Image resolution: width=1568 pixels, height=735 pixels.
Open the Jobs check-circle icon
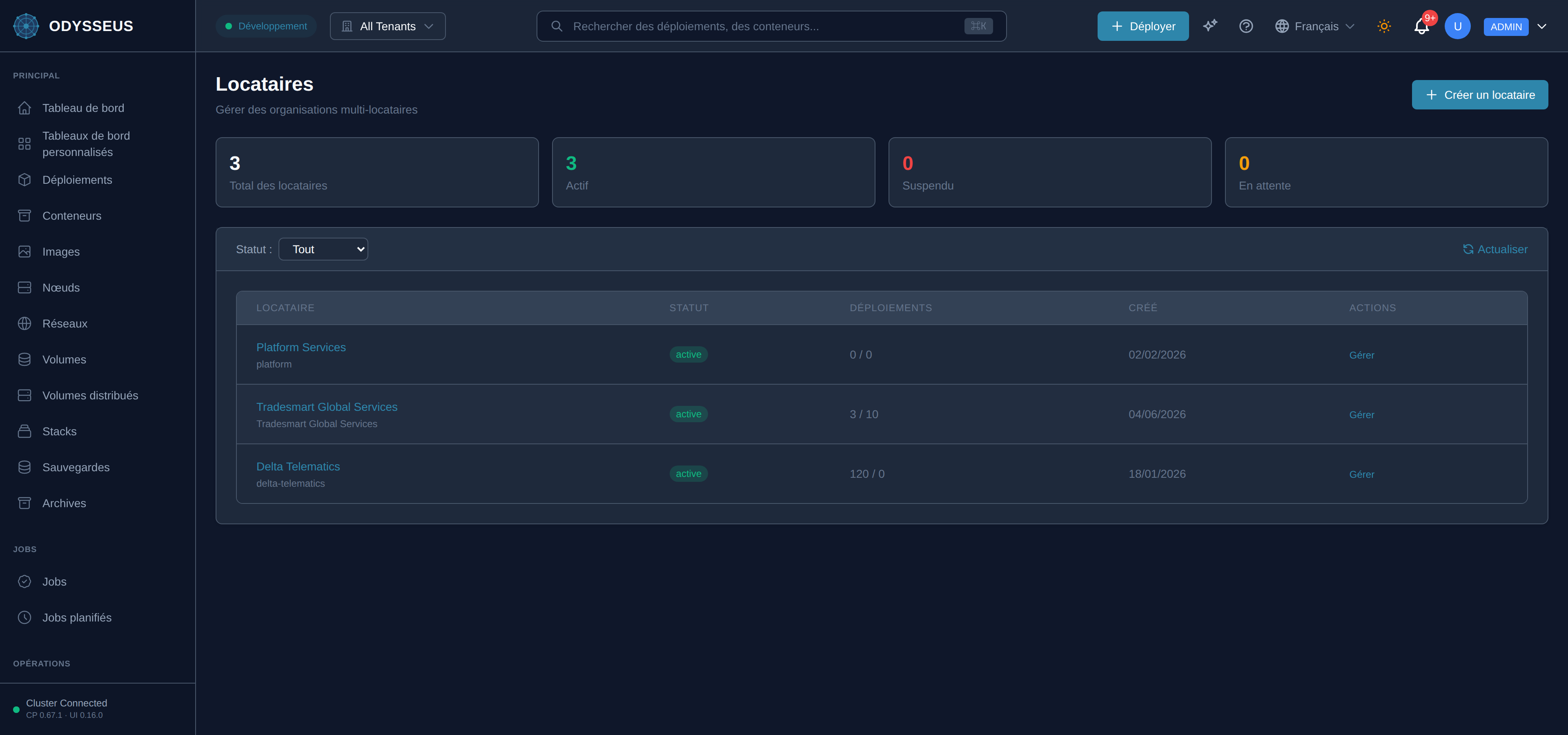coord(24,581)
